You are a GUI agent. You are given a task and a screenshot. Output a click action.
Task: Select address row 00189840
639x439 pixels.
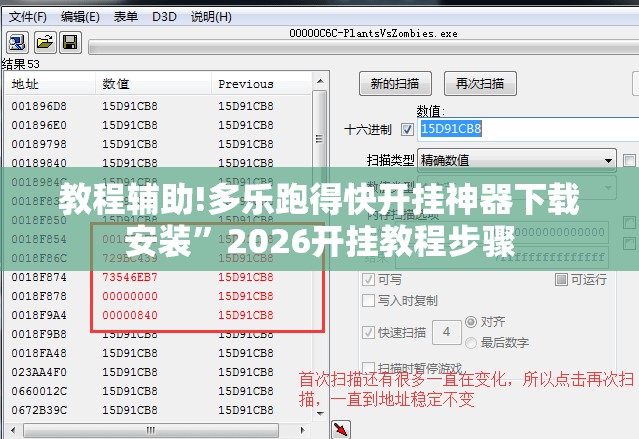click(x=159, y=163)
